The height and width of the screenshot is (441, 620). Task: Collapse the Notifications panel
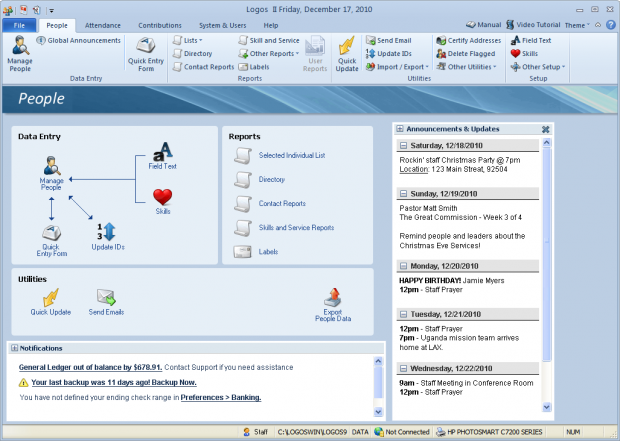point(13,348)
